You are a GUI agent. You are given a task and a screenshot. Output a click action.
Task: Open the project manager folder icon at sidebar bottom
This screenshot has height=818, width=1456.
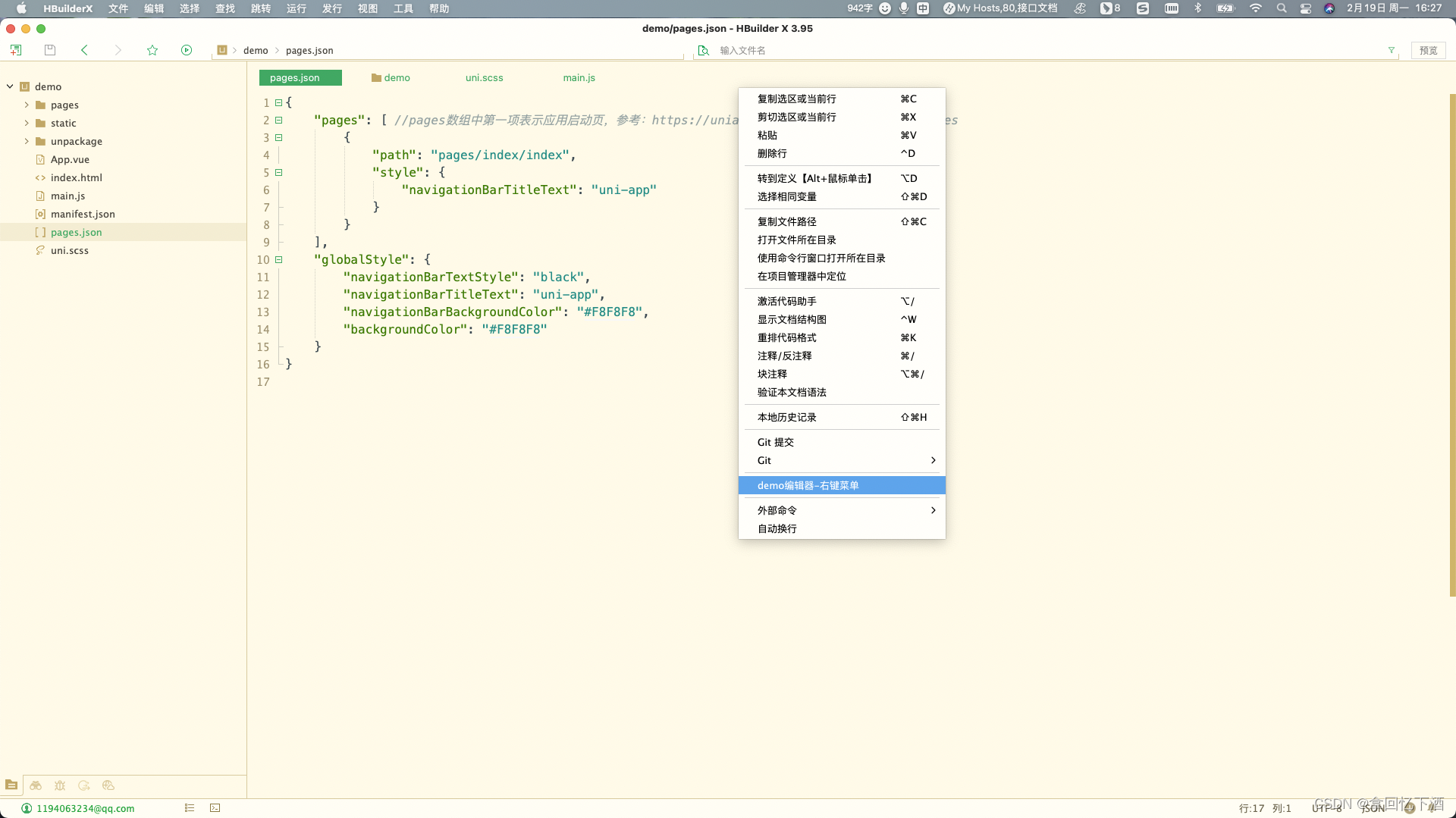pos(11,785)
